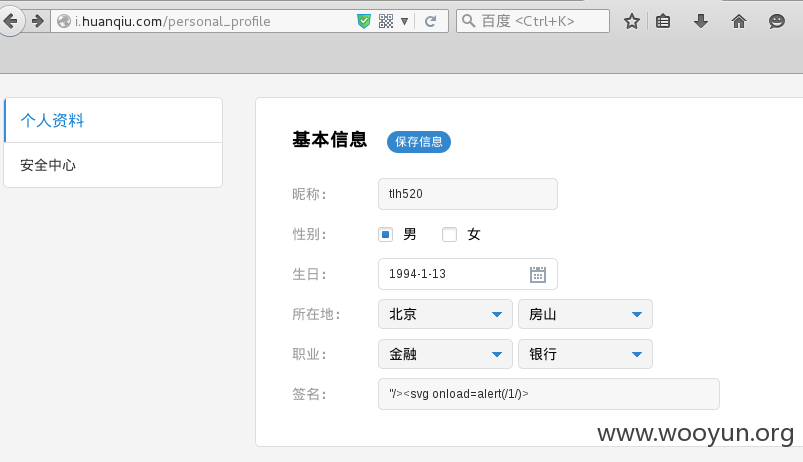Bookmark this page with the star icon
The width and height of the screenshot is (803, 462).
coord(631,21)
